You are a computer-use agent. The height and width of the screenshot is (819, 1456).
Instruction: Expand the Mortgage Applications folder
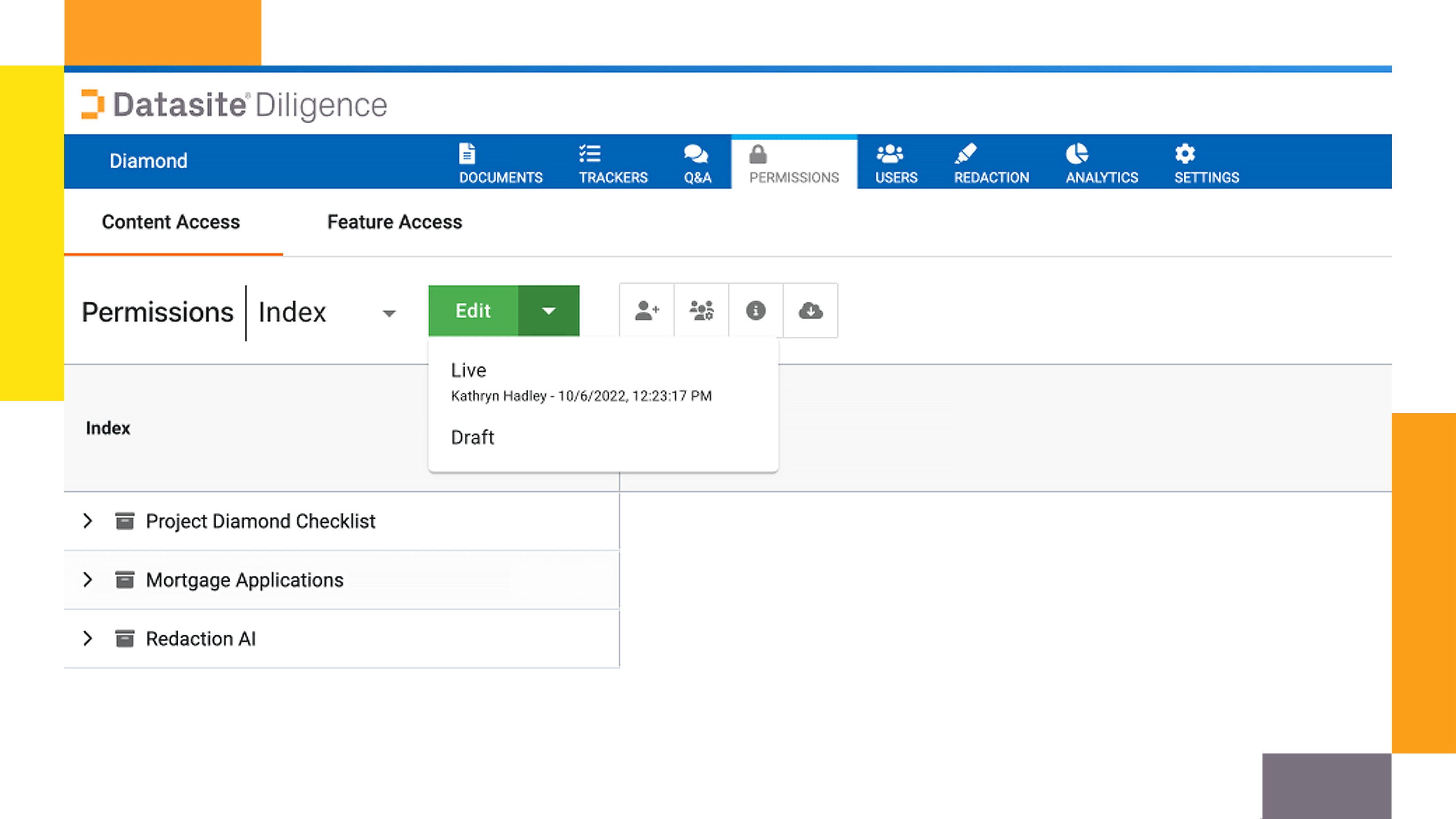coord(88,579)
